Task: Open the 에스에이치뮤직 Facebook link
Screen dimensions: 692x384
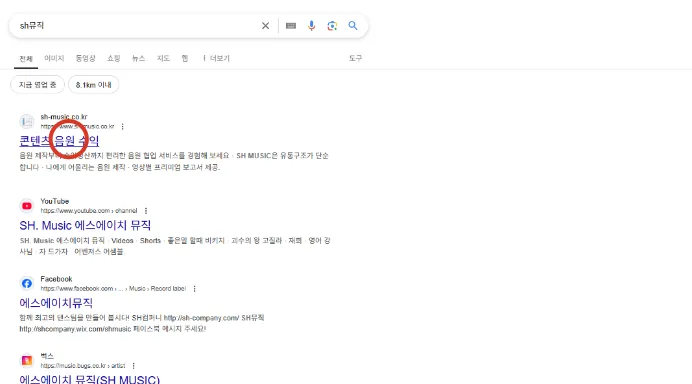Action: click(x=56, y=303)
